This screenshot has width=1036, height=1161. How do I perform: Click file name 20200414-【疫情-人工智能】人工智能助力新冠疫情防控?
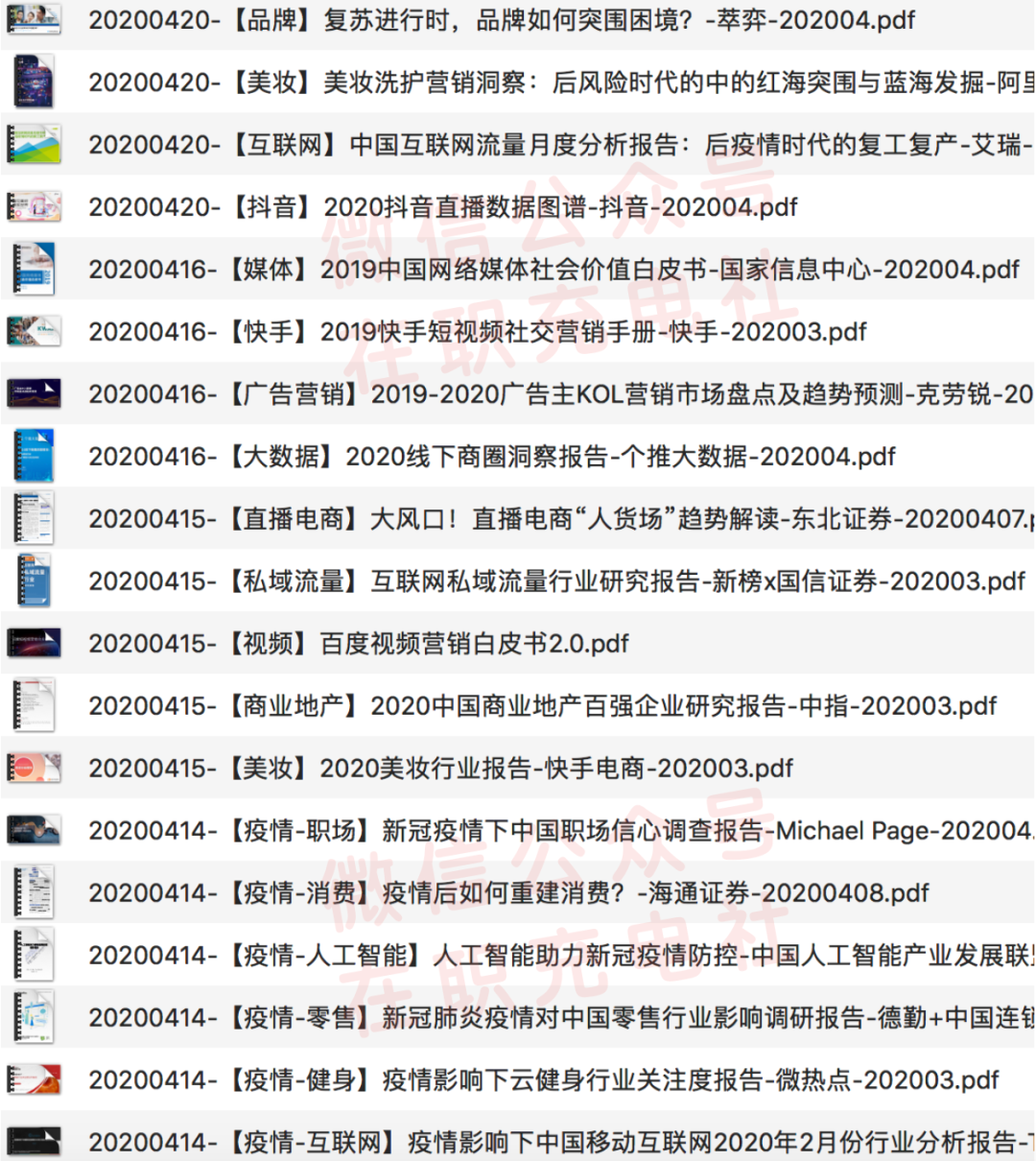coord(562,956)
